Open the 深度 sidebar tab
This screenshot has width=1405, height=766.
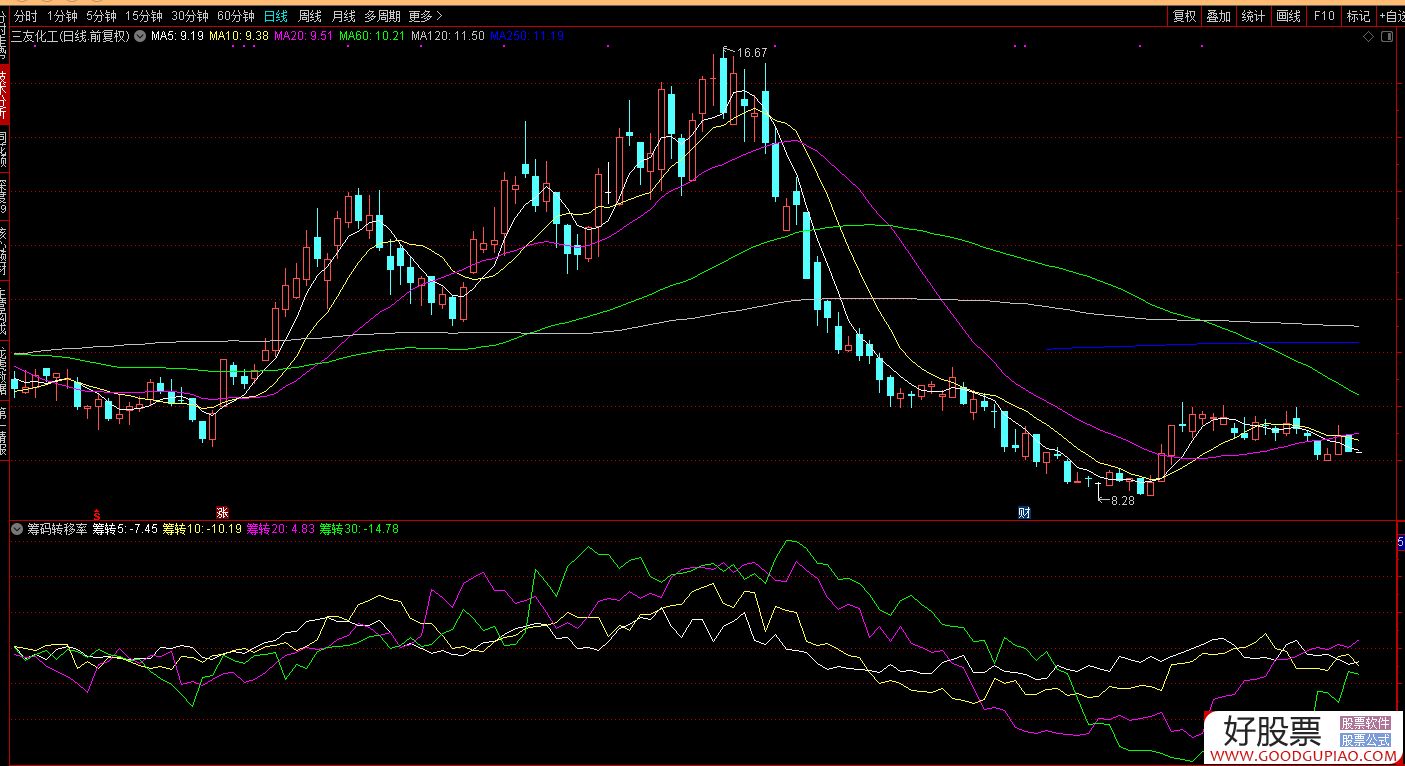[4, 198]
